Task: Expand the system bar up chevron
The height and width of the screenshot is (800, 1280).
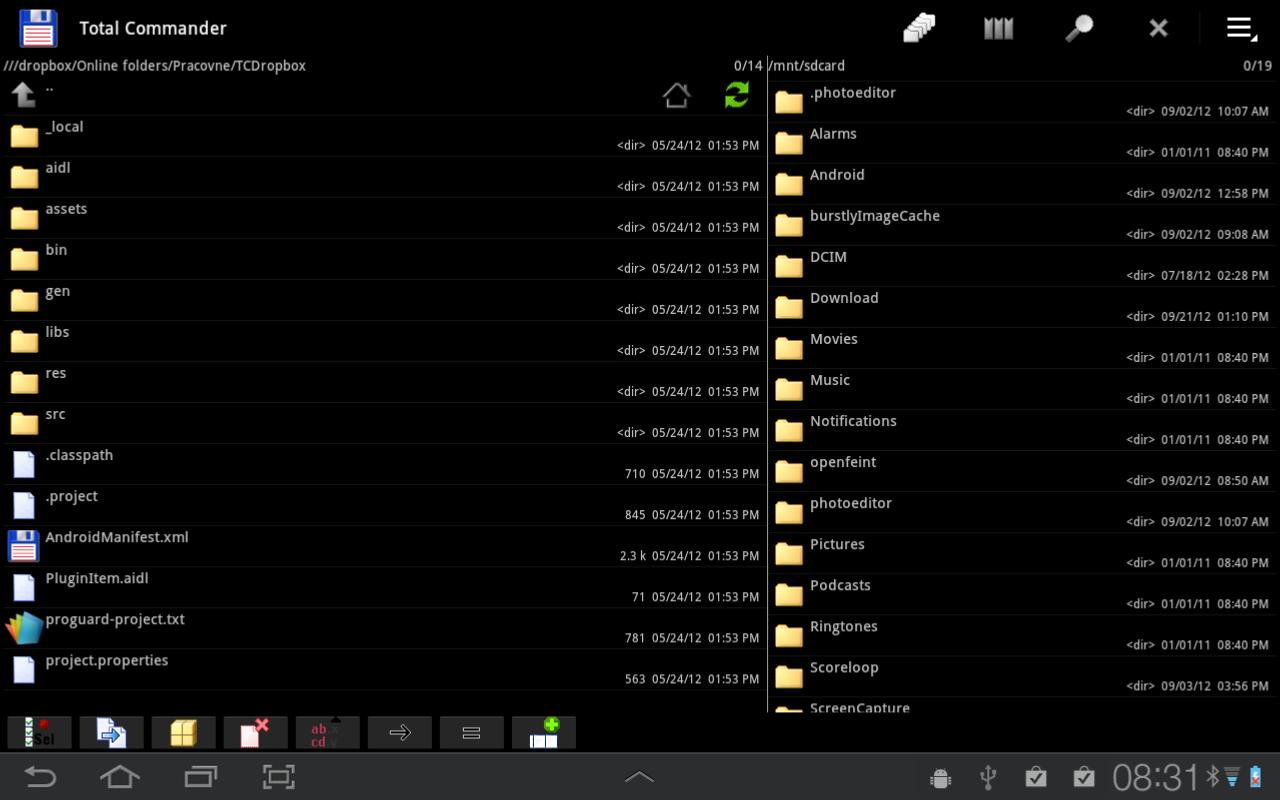Action: pos(639,777)
